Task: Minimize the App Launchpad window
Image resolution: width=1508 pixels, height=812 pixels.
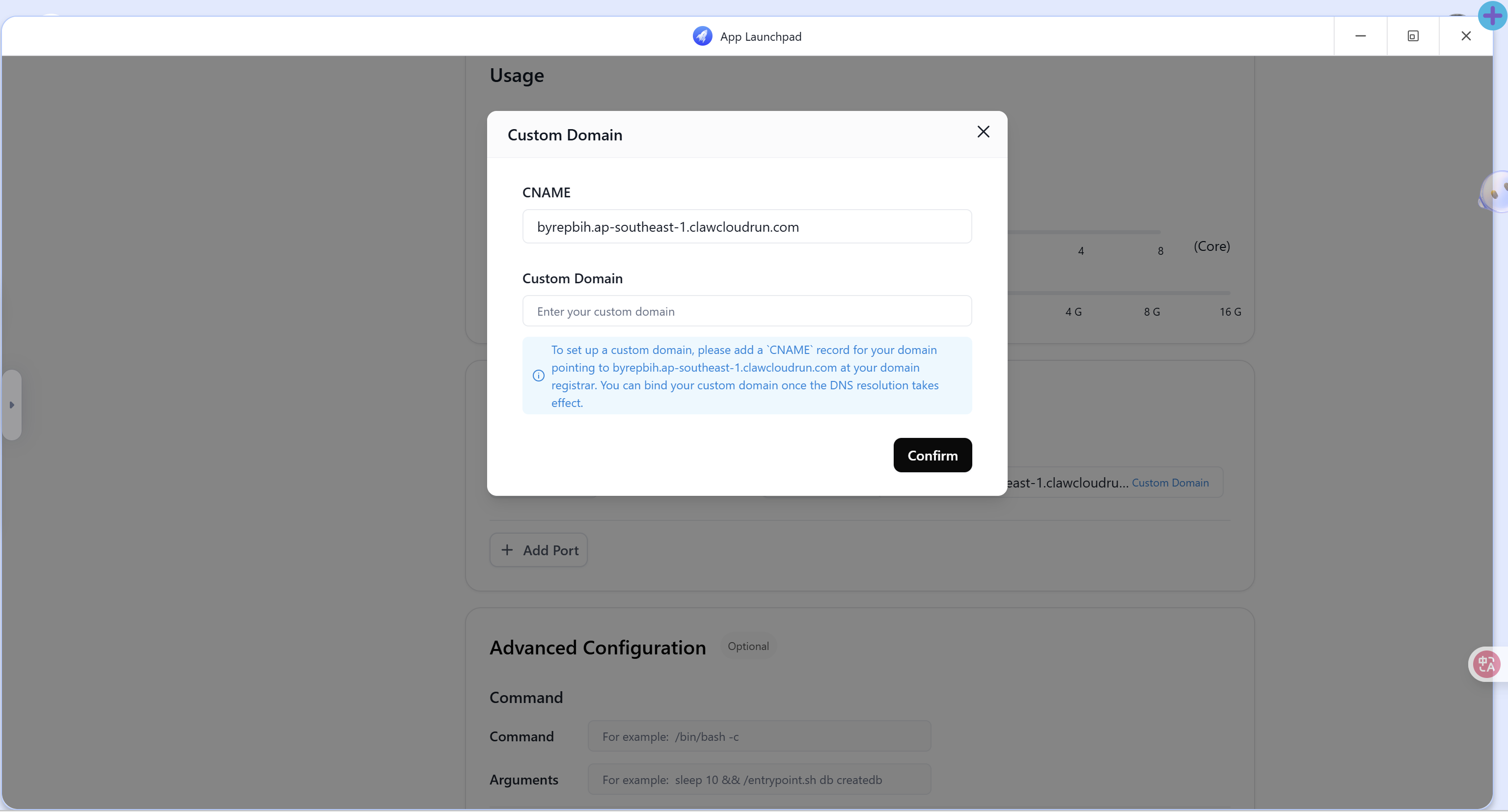Action: click(x=1360, y=36)
